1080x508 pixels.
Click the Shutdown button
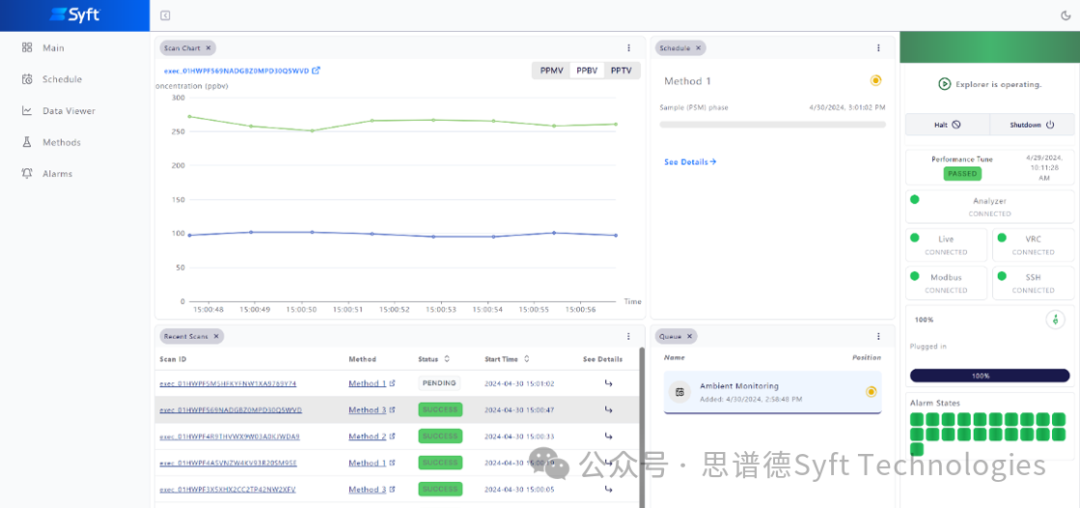(1032, 125)
